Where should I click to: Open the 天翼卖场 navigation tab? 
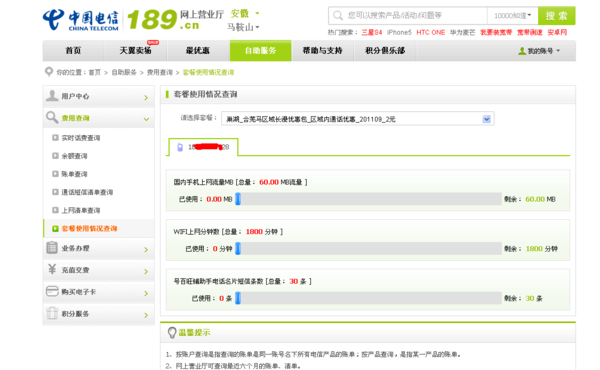pos(135,51)
